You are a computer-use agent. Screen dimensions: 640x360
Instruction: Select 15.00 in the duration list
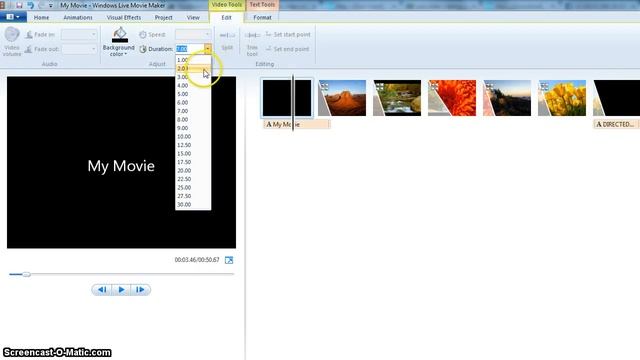click(x=193, y=154)
